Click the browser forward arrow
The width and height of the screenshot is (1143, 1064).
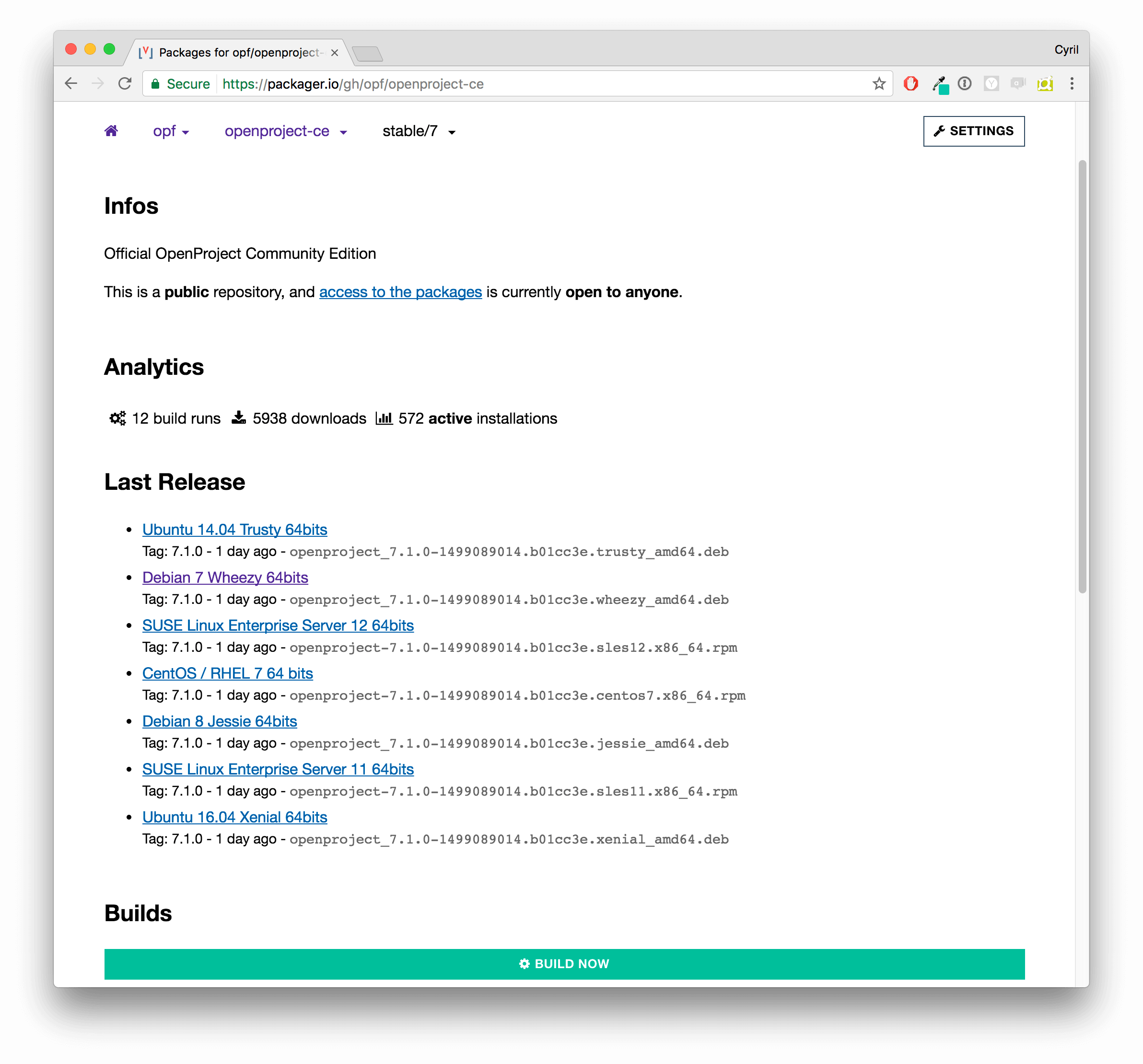click(x=98, y=84)
